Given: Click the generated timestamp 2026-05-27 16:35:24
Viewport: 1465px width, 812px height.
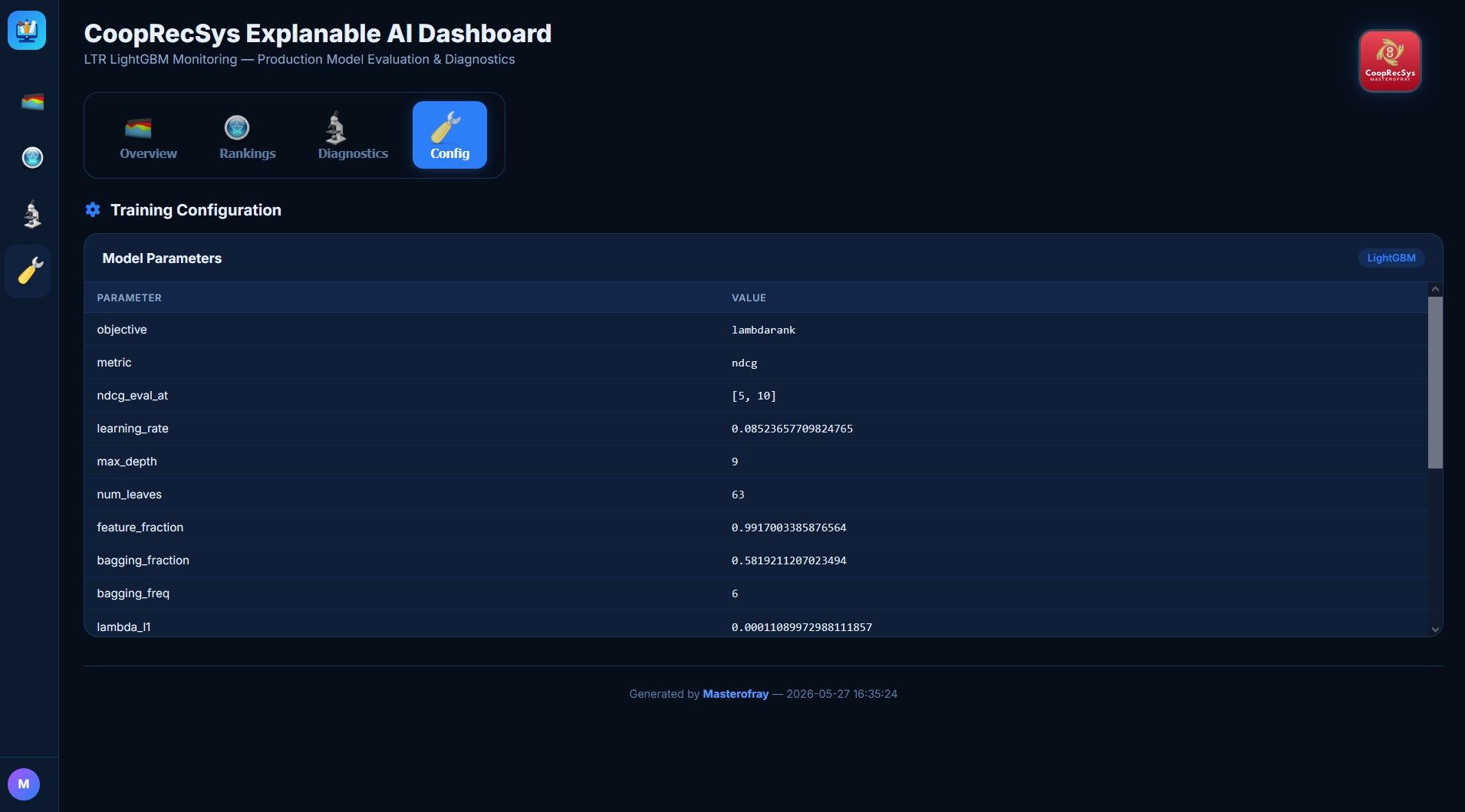Looking at the screenshot, I should click(841, 694).
